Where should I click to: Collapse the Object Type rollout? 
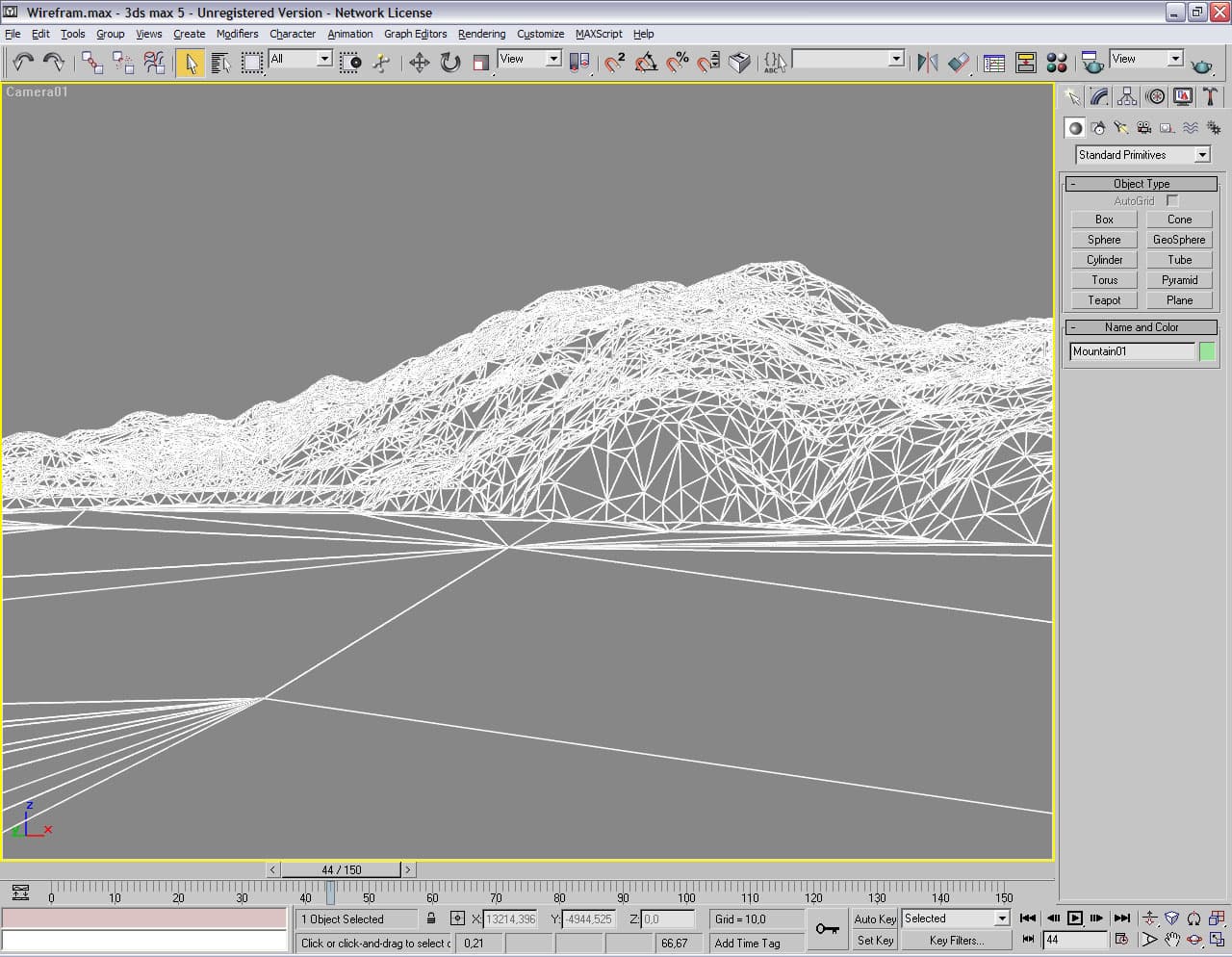(1141, 183)
